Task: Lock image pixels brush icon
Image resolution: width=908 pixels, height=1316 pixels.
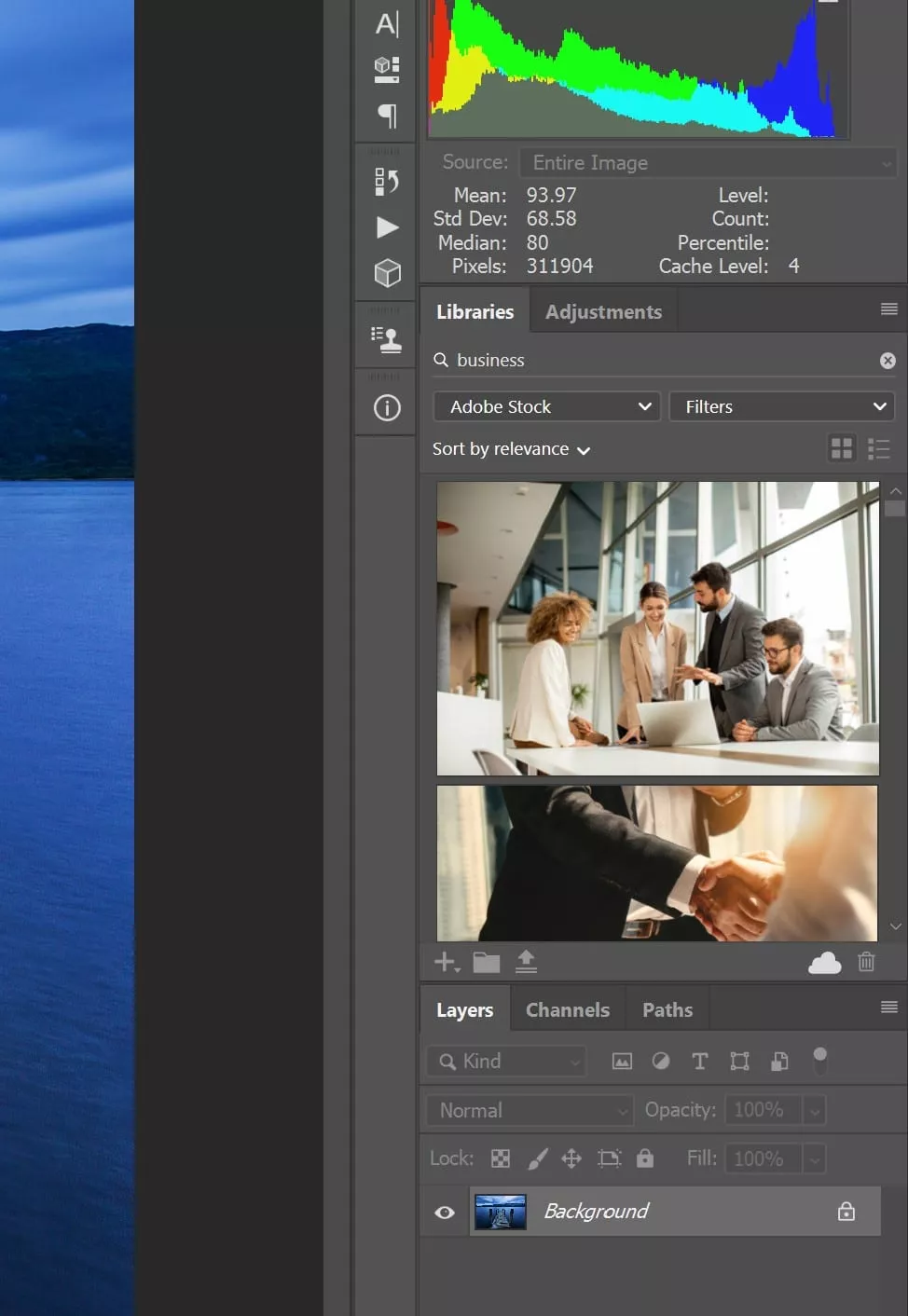Action: [538, 1158]
